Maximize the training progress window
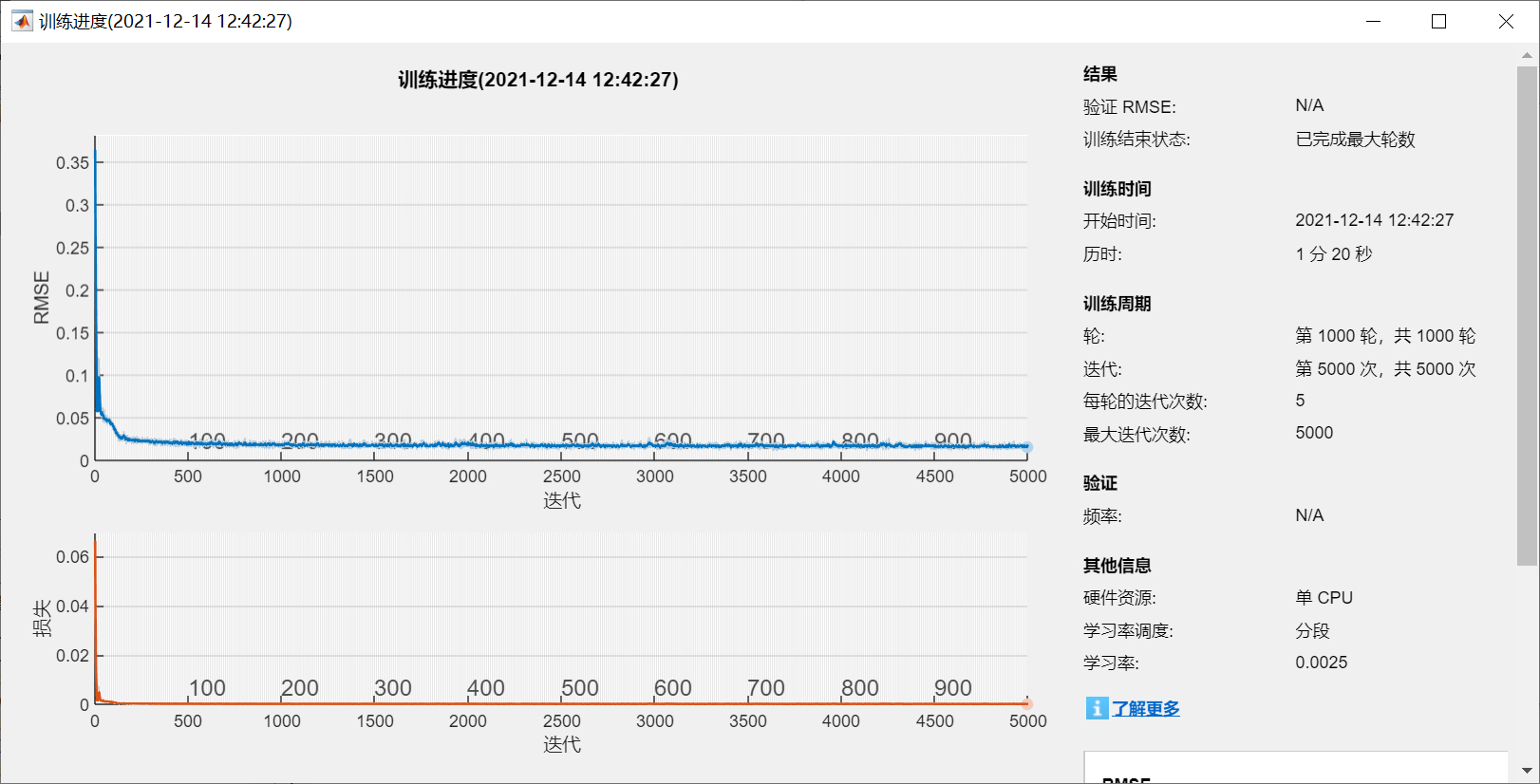 tap(1438, 21)
